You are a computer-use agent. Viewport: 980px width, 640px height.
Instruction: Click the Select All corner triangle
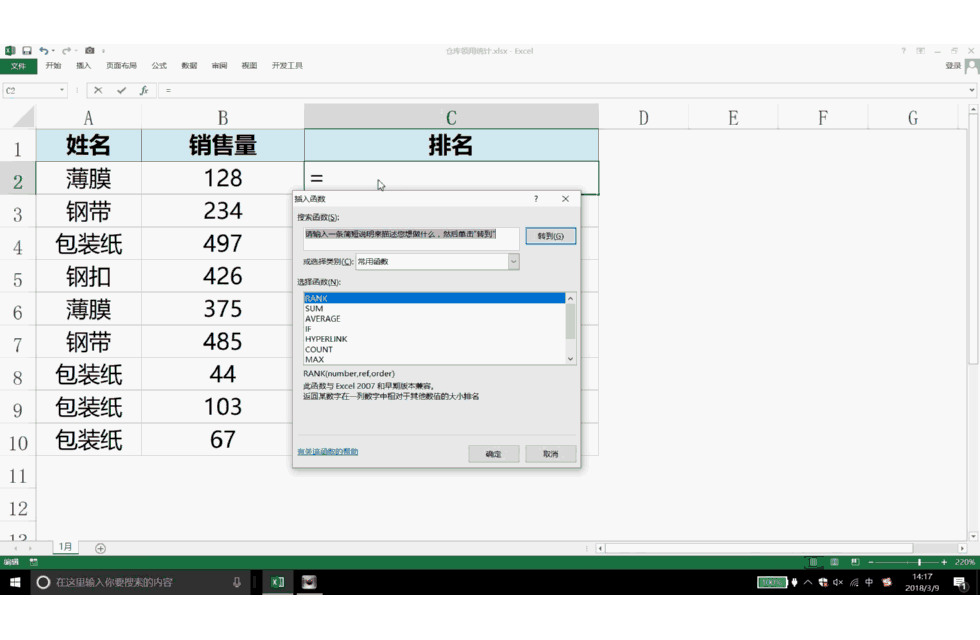23,117
